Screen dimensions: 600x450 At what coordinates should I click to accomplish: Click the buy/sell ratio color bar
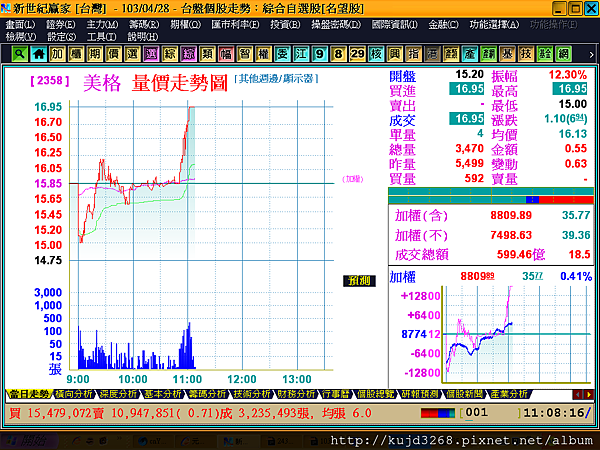[491, 199]
